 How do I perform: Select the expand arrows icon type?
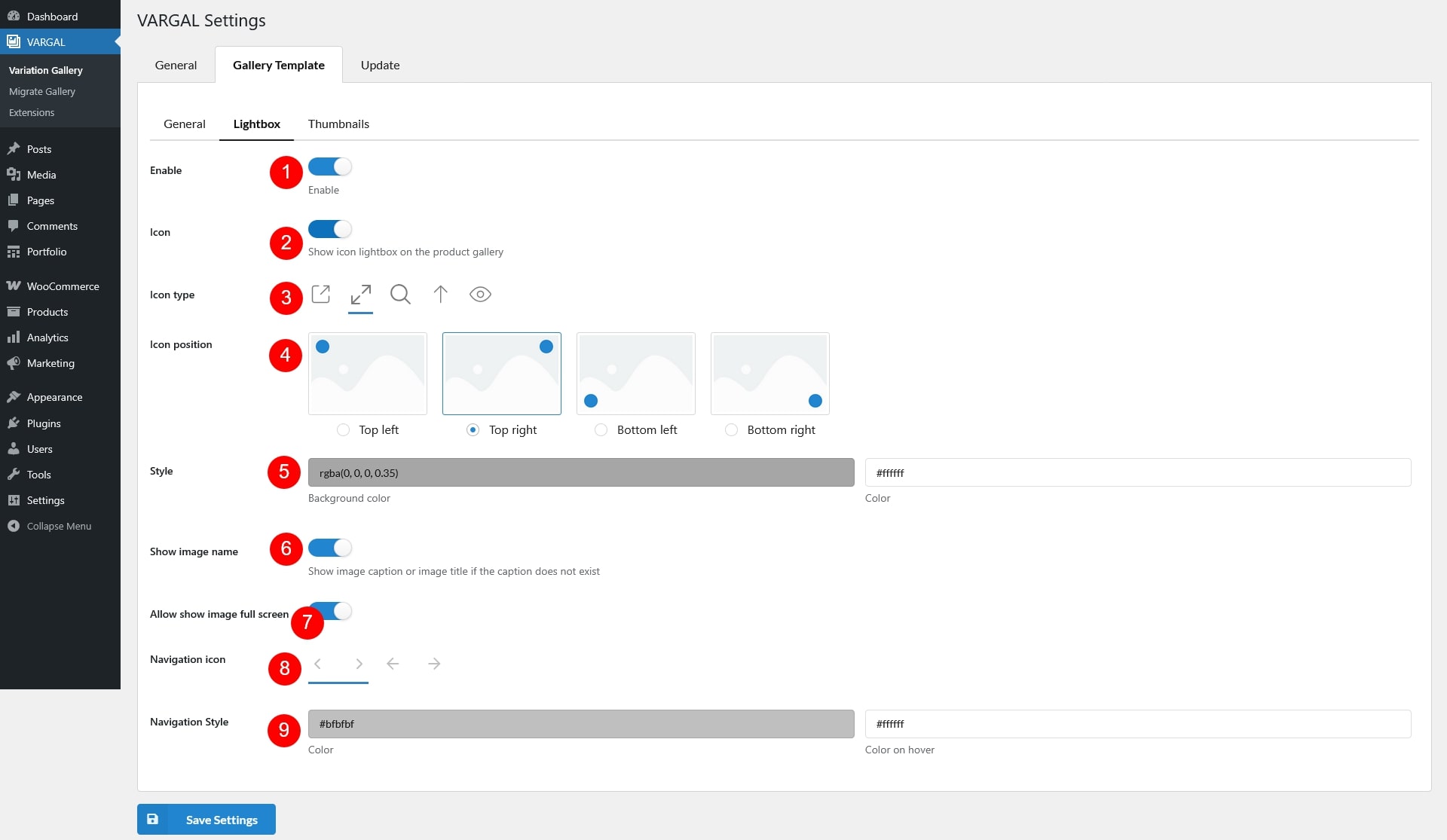coord(361,294)
